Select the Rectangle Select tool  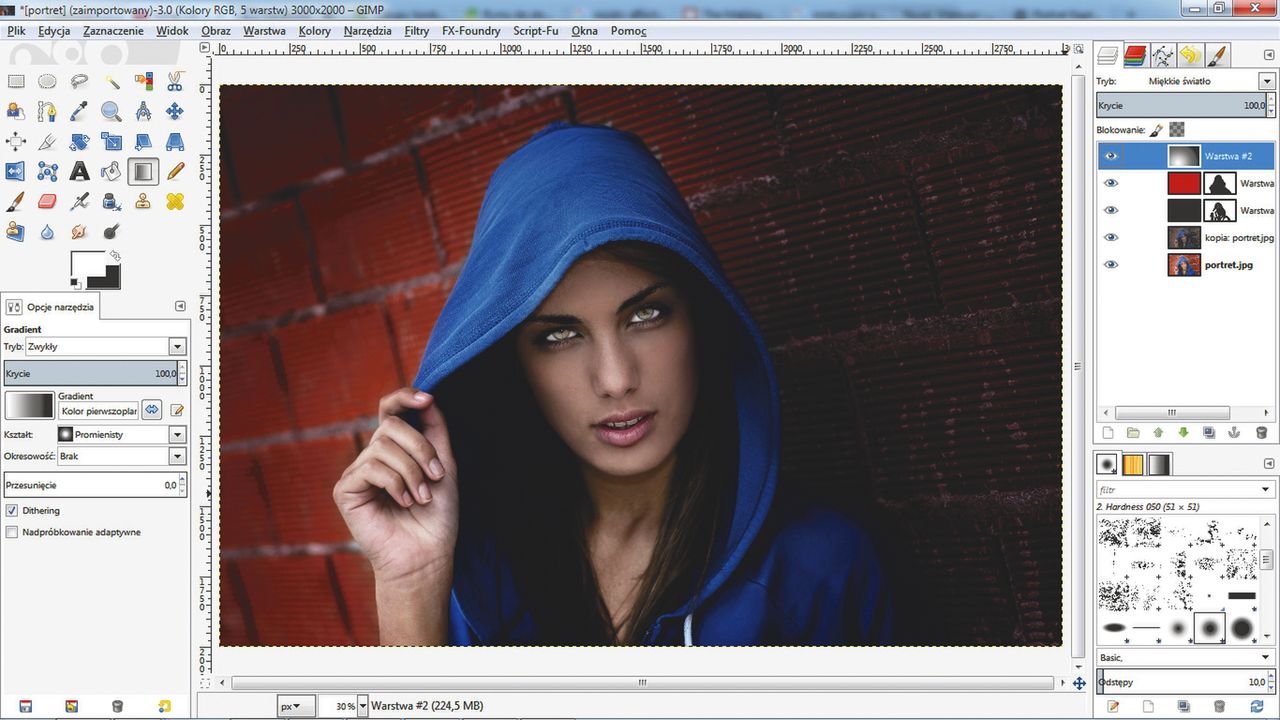(x=15, y=81)
